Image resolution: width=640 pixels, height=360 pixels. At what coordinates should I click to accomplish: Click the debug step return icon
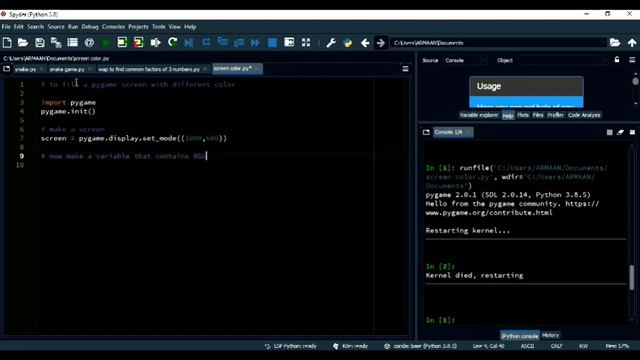[239, 42]
